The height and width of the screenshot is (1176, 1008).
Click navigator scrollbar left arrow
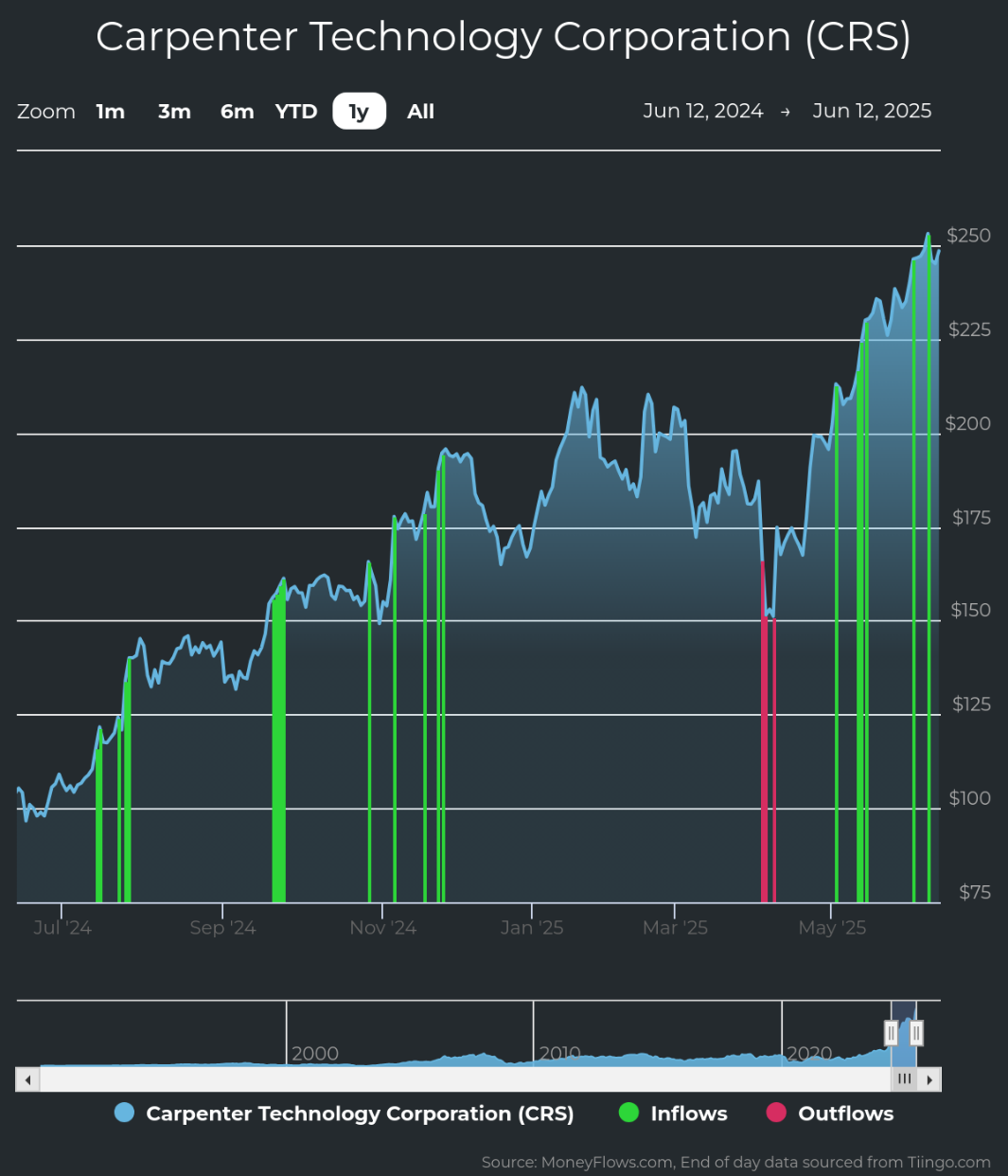coord(27,1079)
